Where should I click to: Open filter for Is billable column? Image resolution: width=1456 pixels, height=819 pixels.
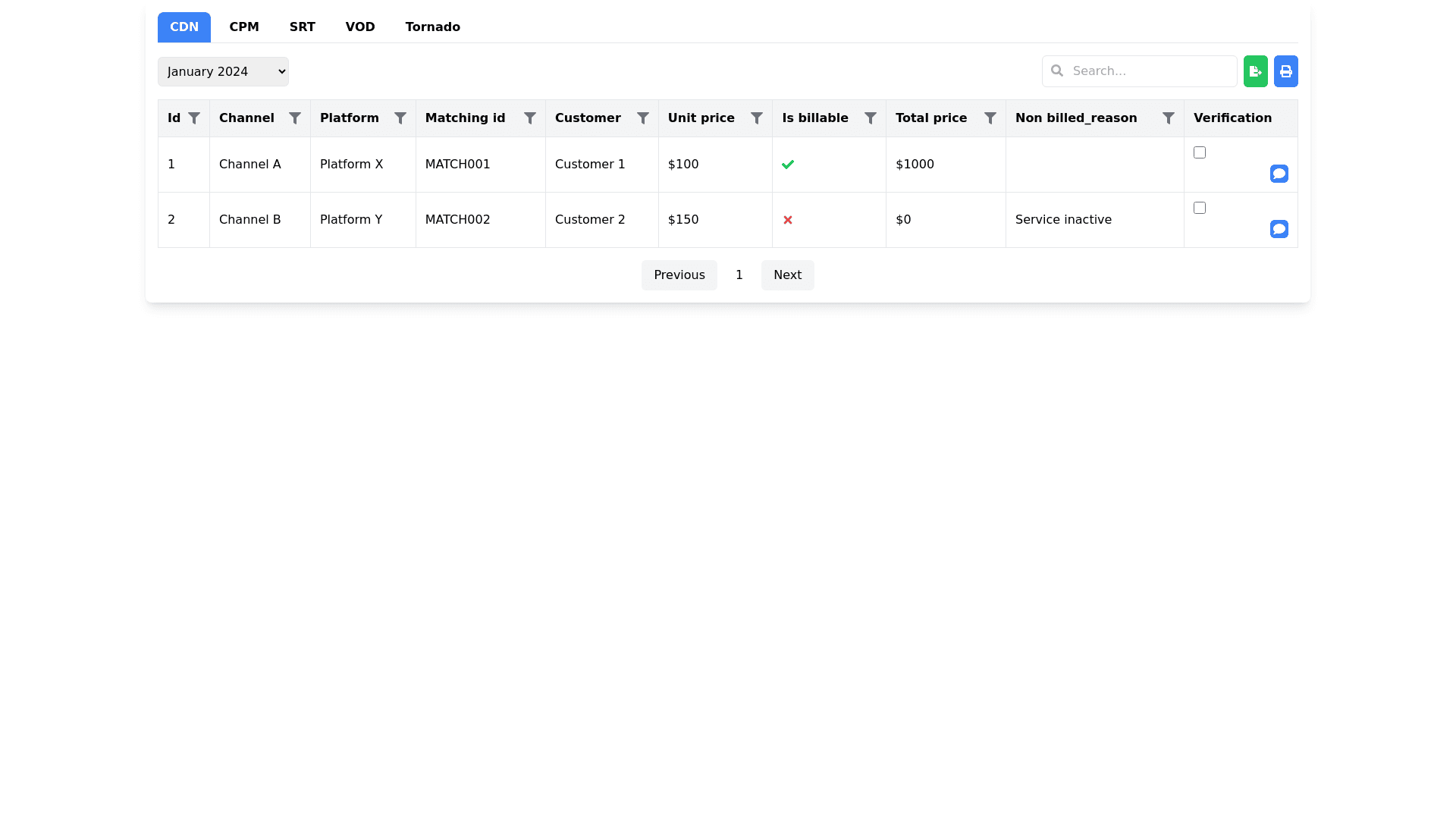coord(871,118)
